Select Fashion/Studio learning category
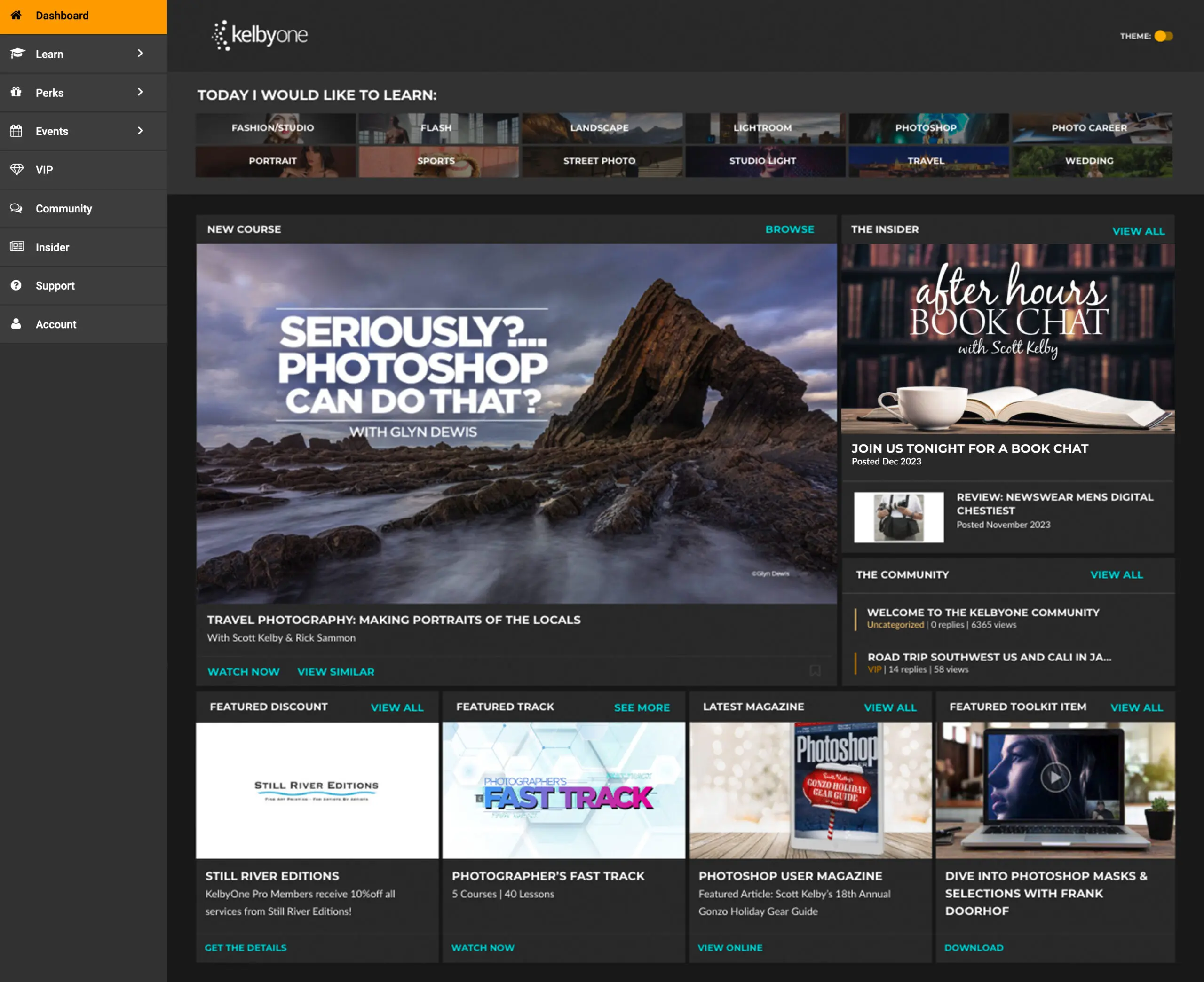Screen dimensions: 1204x982 pyautogui.click(x=276, y=128)
